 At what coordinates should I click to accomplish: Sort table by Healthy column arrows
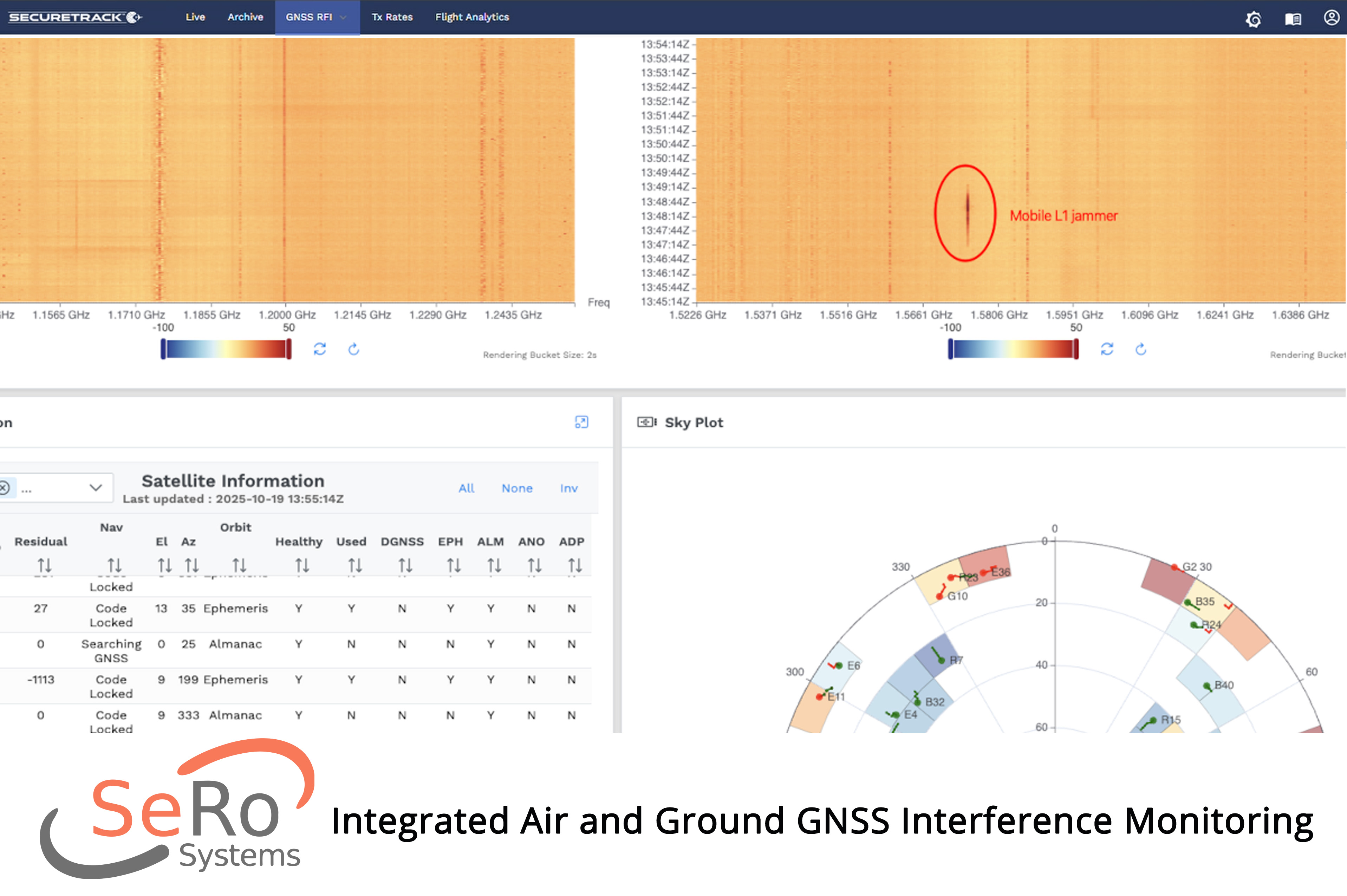point(302,565)
